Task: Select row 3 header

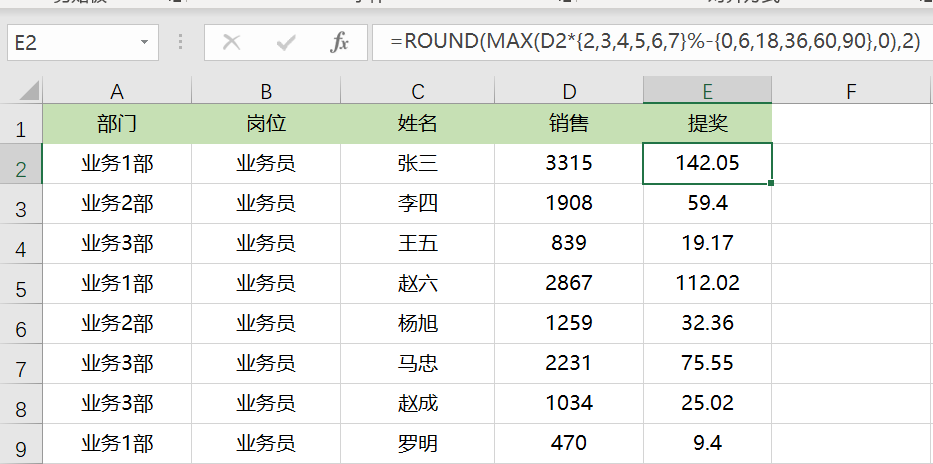Action: (21, 203)
